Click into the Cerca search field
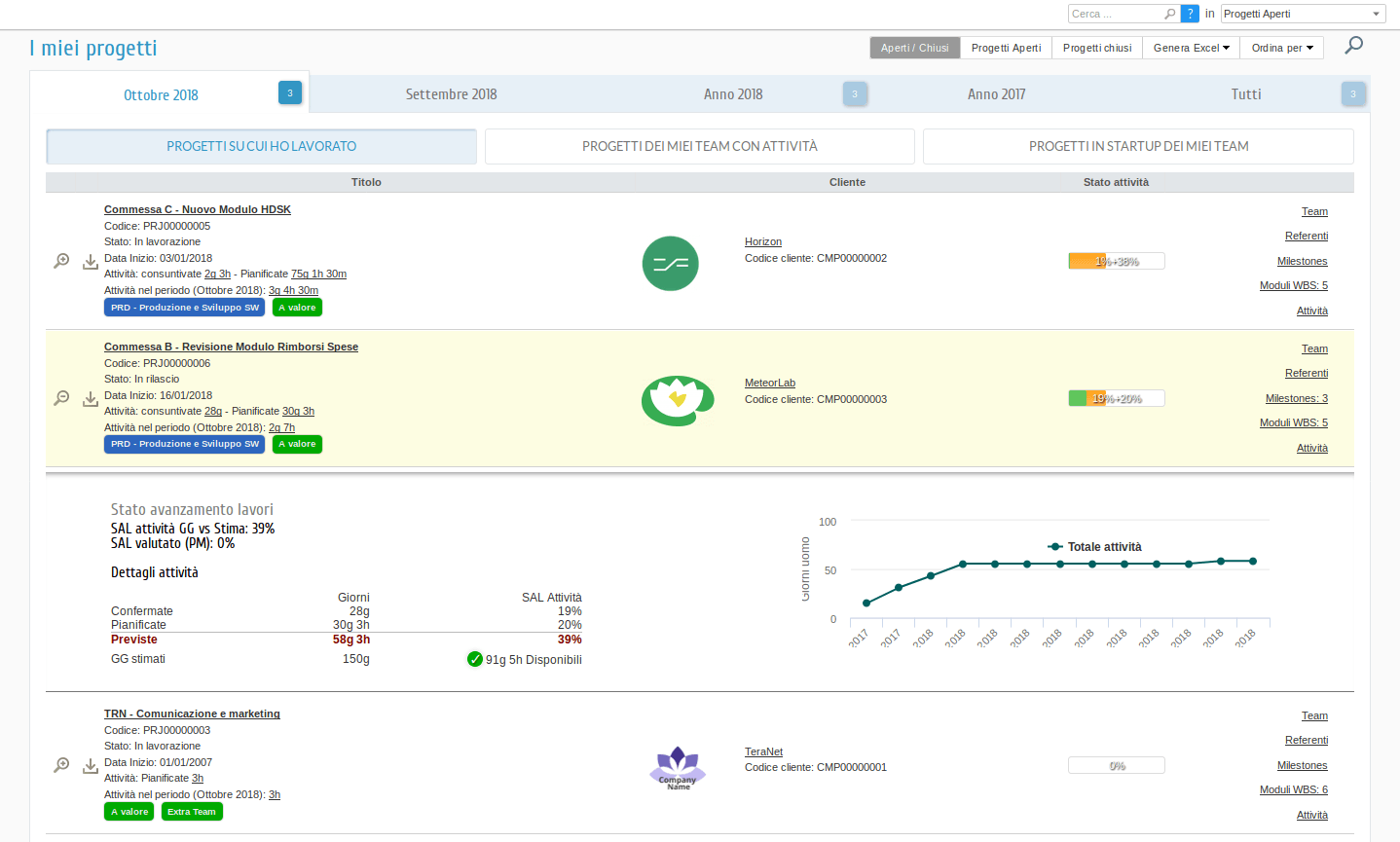The width and height of the screenshot is (1400, 842). [x=1116, y=14]
